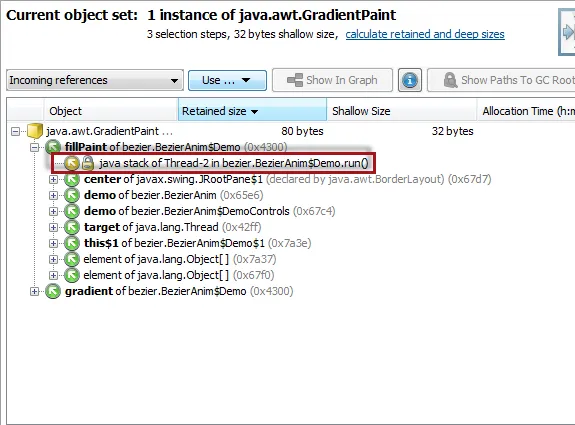
Task: Select center of javax.swing.JRootPane$1 row
Action: 288,179
